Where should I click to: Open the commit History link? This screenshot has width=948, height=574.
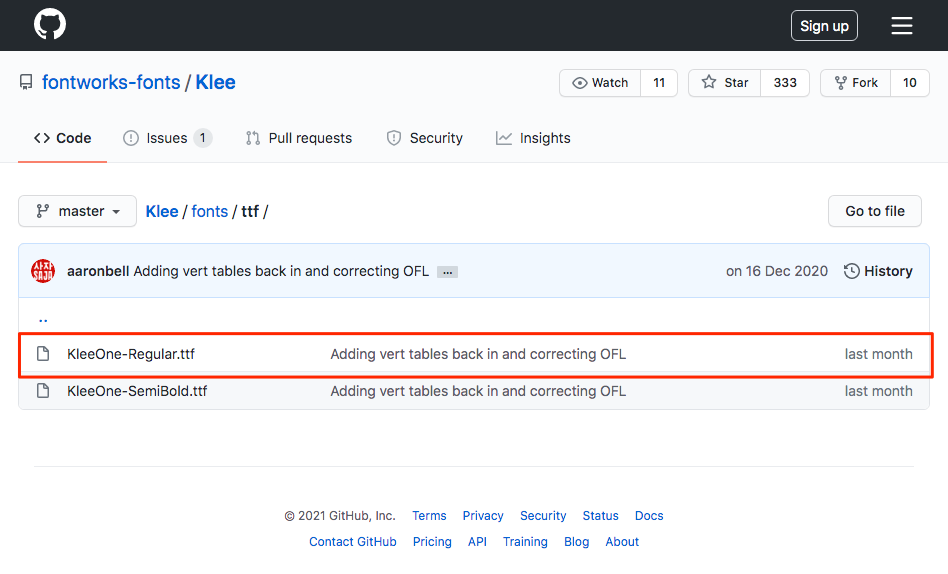pyautogui.click(x=878, y=271)
